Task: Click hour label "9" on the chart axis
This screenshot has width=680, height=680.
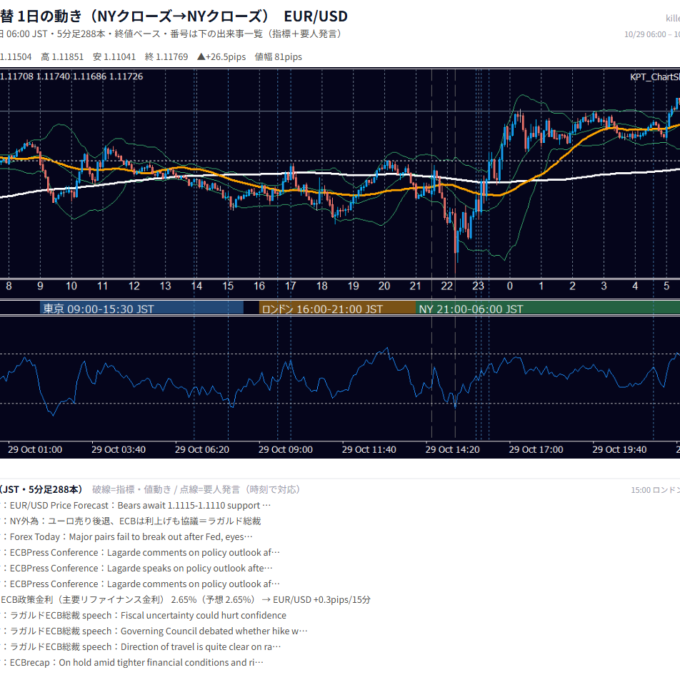Action: [x=40, y=286]
